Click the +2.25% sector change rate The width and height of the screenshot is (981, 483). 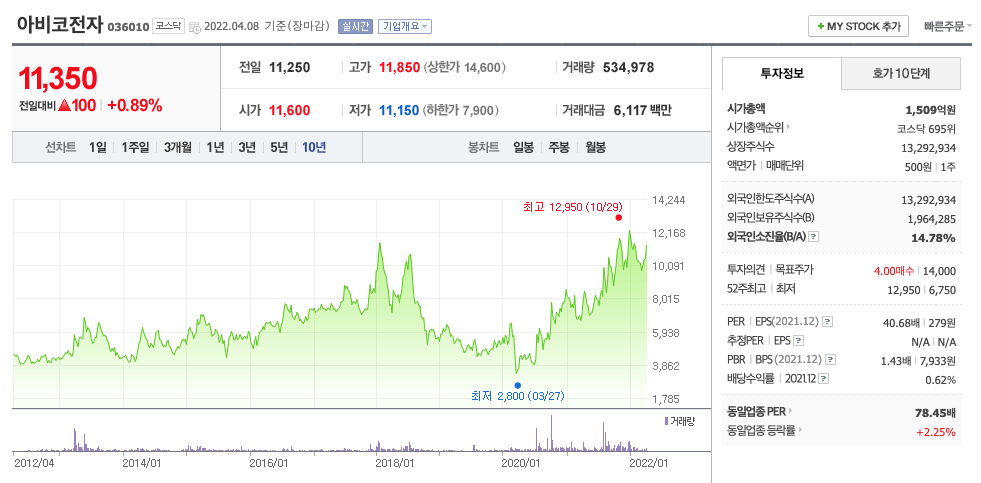[x=936, y=432]
